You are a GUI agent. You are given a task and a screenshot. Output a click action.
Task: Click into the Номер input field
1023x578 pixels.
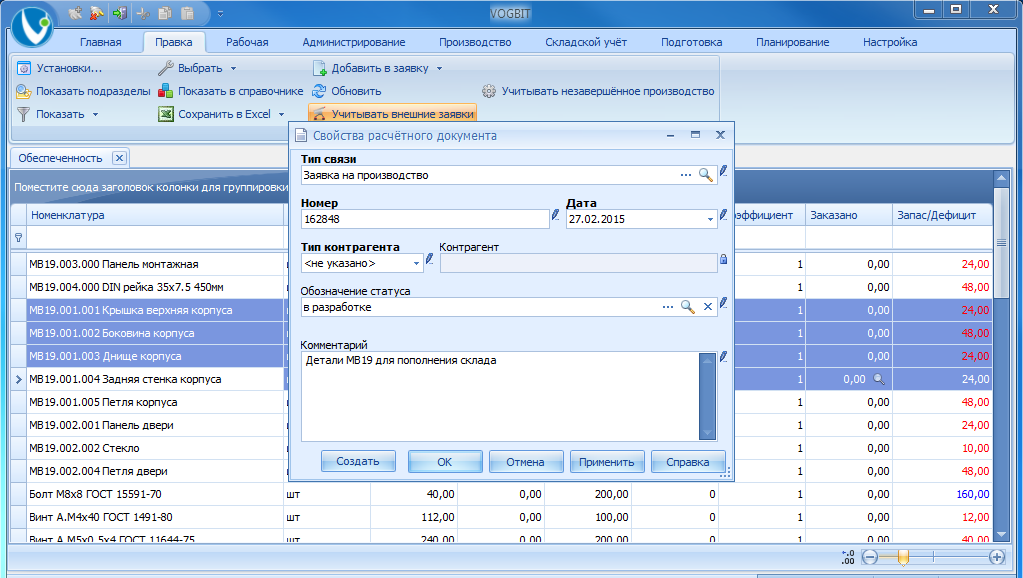click(x=425, y=219)
